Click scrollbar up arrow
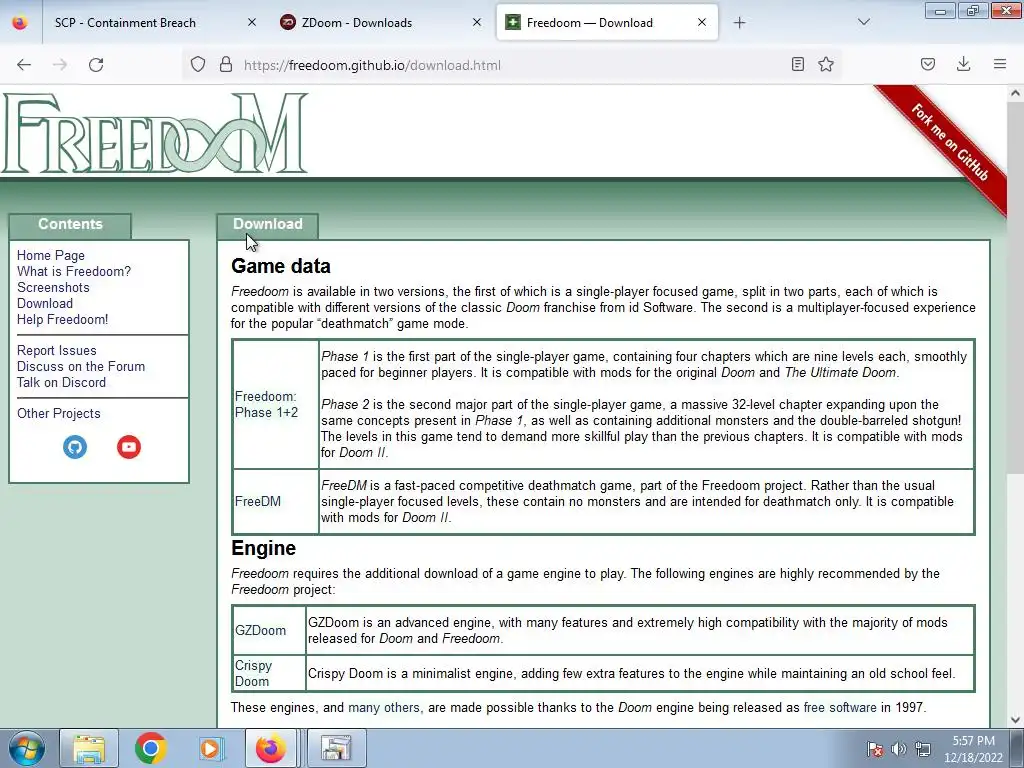The width and height of the screenshot is (1024, 768). [1015, 93]
